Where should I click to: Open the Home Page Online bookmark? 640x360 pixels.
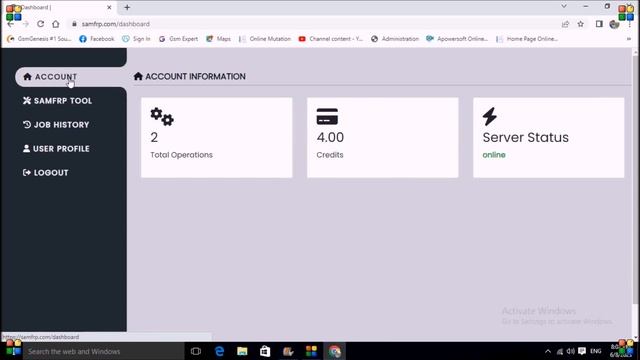527,39
